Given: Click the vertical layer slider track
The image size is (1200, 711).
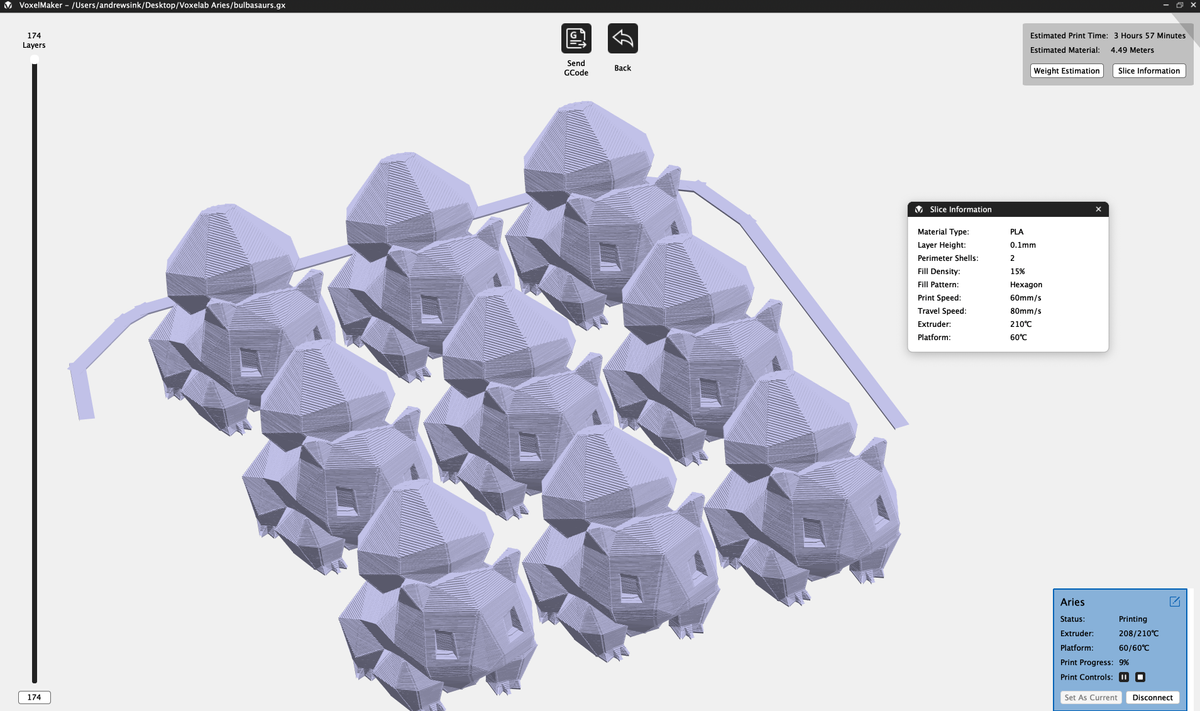Looking at the screenshot, I should click(x=35, y=373).
